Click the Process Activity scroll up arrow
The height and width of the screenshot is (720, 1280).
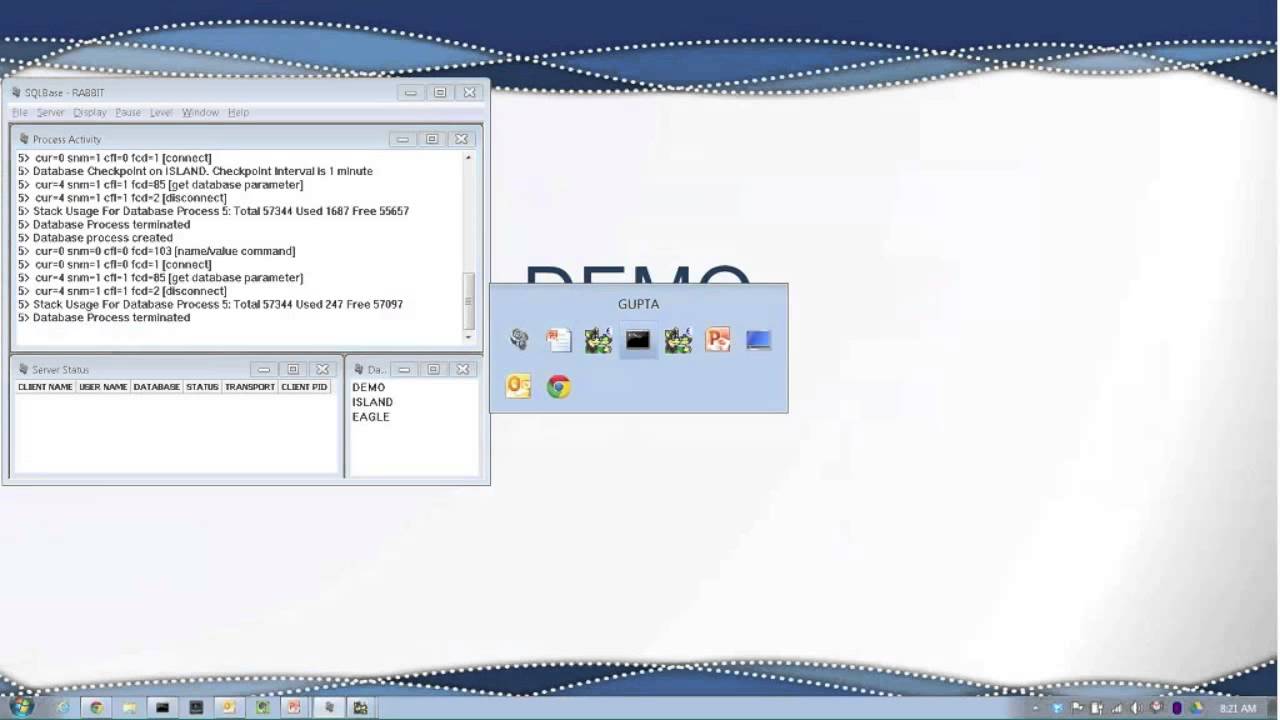(468, 157)
